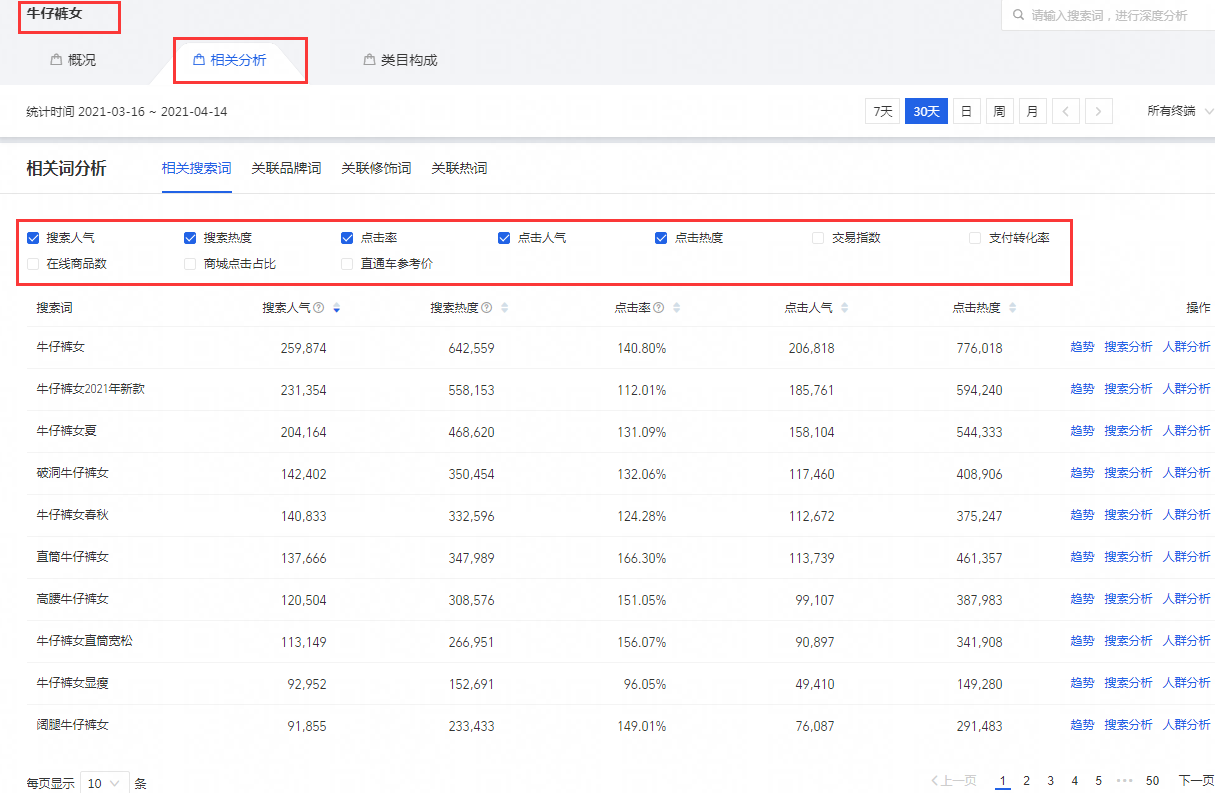Uncheck the 点击热度 checkbox

tap(661, 238)
